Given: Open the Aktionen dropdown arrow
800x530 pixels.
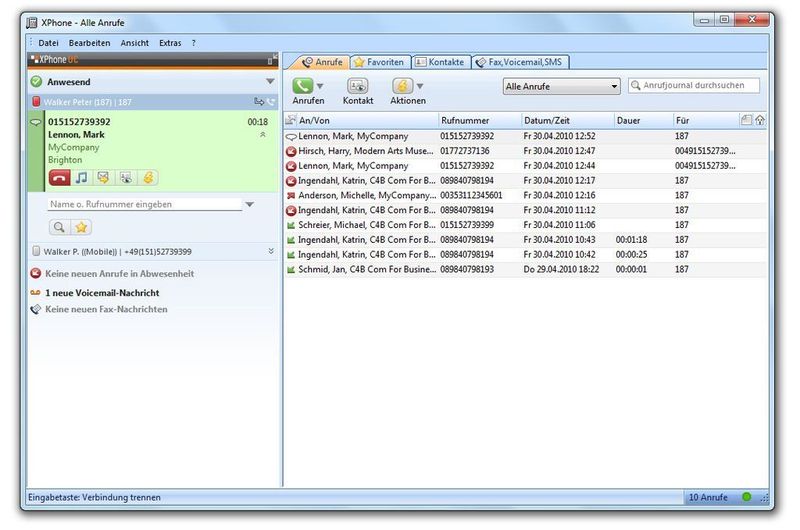Looking at the screenshot, I should pyautogui.click(x=419, y=86).
